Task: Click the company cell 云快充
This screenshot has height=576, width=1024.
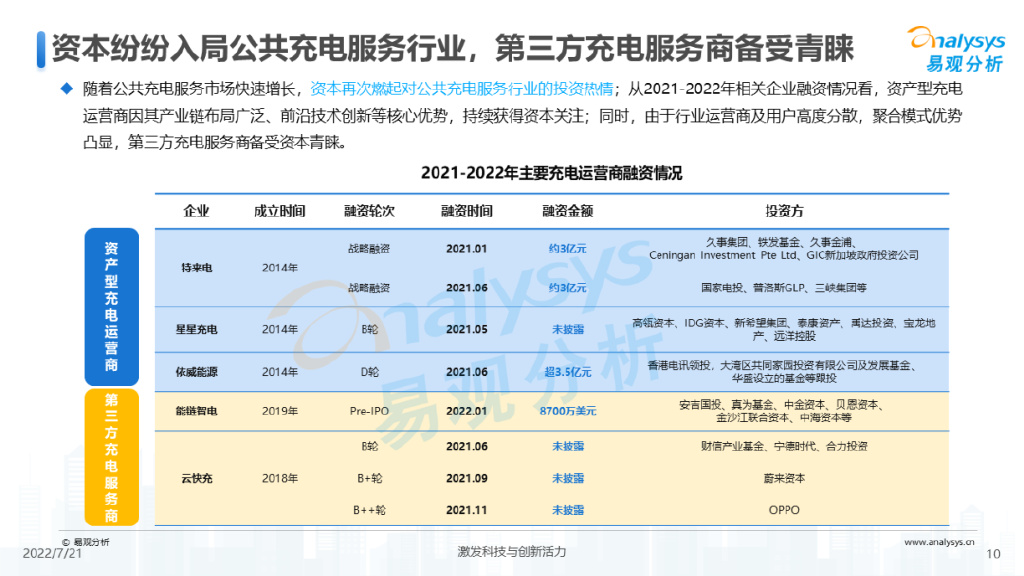Action: (196, 478)
